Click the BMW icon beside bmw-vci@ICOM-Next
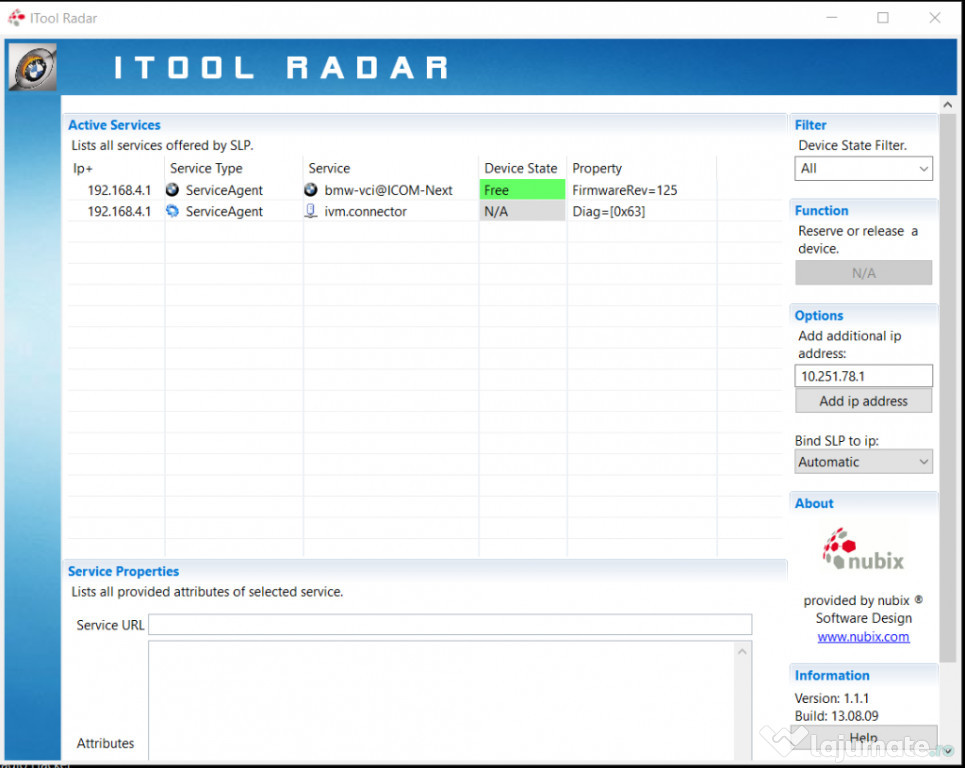 [311, 190]
